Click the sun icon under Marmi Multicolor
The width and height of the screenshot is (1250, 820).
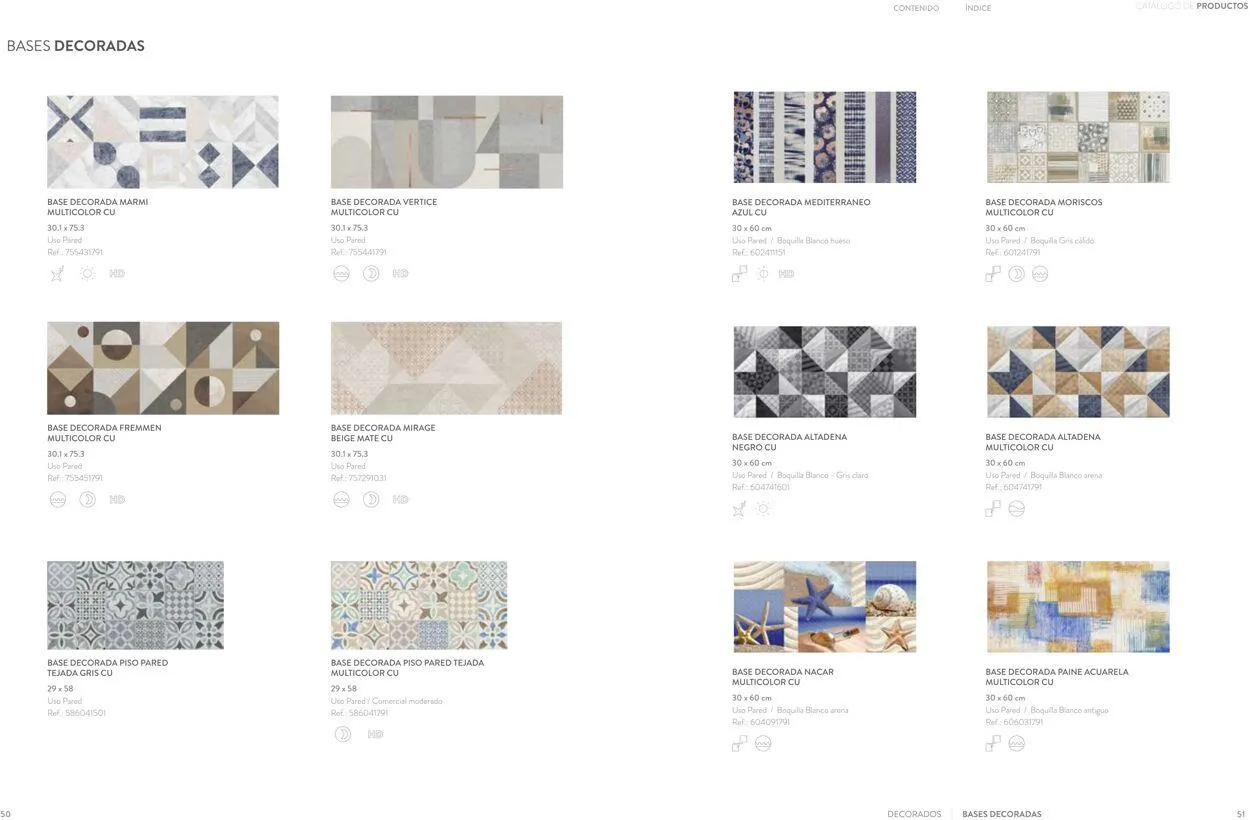click(x=87, y=274)
